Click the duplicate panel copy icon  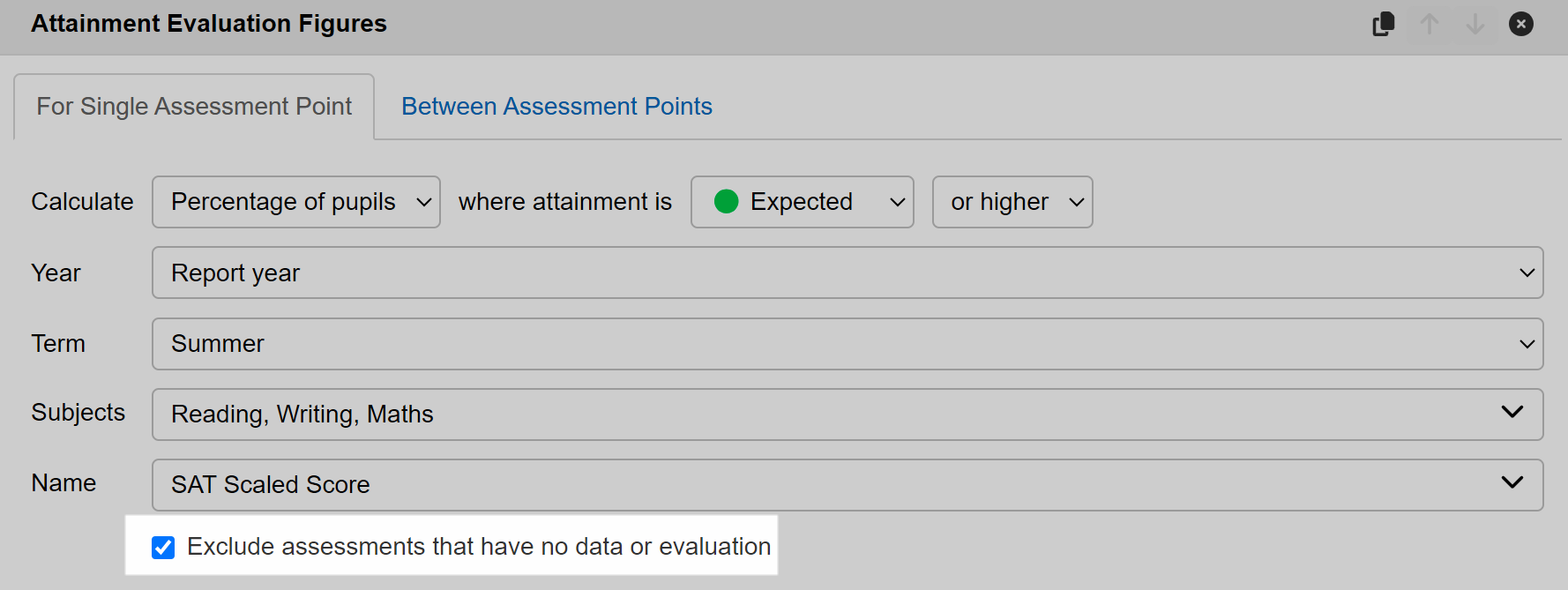pyautogui.click(x=1384, y=24)
